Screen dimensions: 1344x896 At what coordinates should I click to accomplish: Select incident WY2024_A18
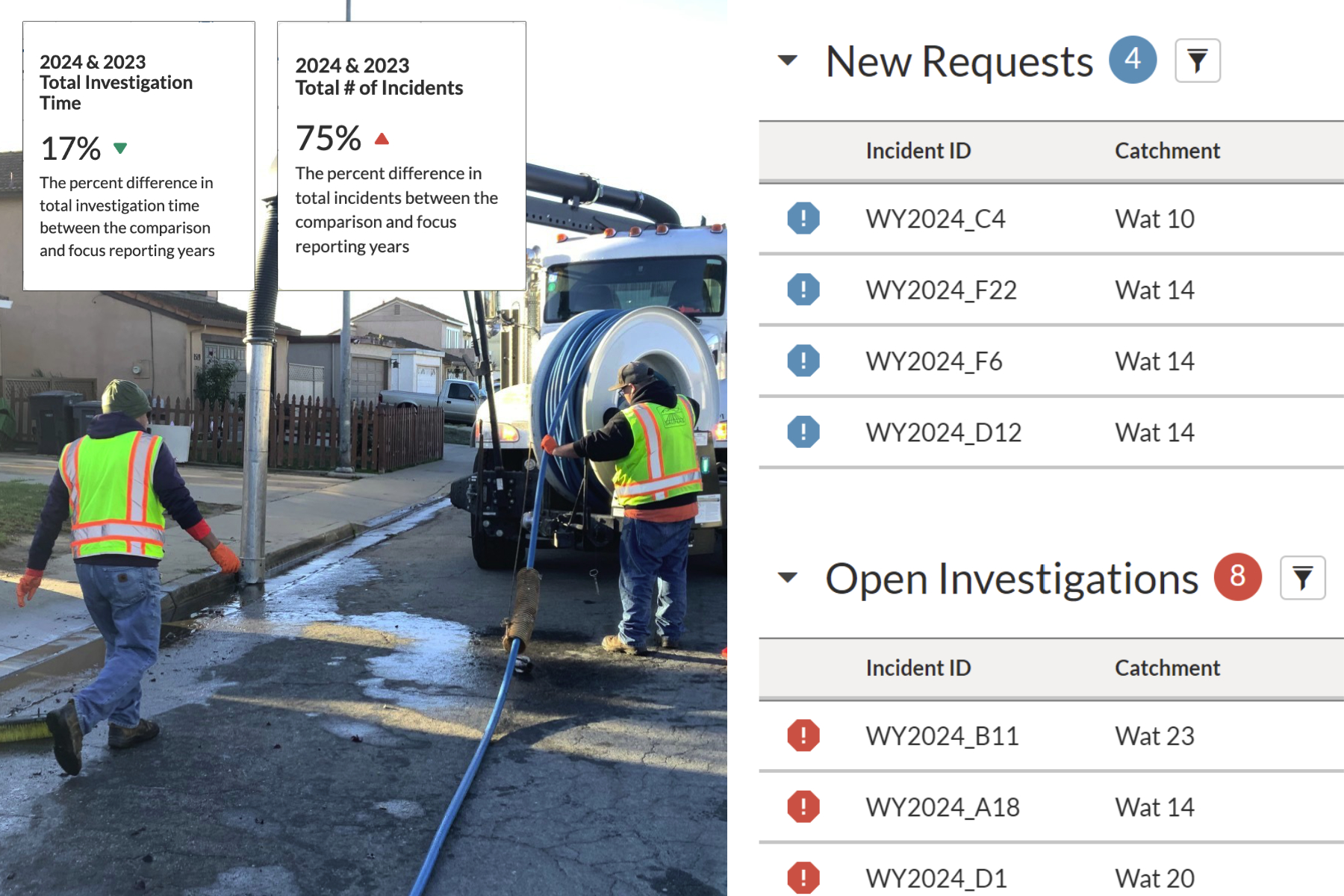click(942, 807)
